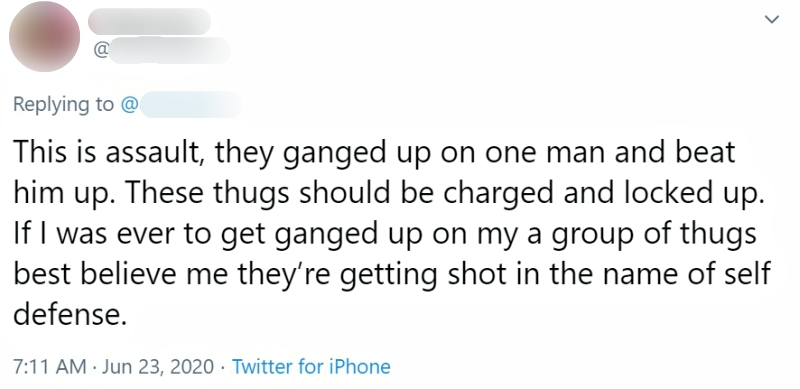Screen dimensions: 800x389
Task: Select the word 'defense.' ending the tweet
Action: pyautogui.click(x=69, y=314)
